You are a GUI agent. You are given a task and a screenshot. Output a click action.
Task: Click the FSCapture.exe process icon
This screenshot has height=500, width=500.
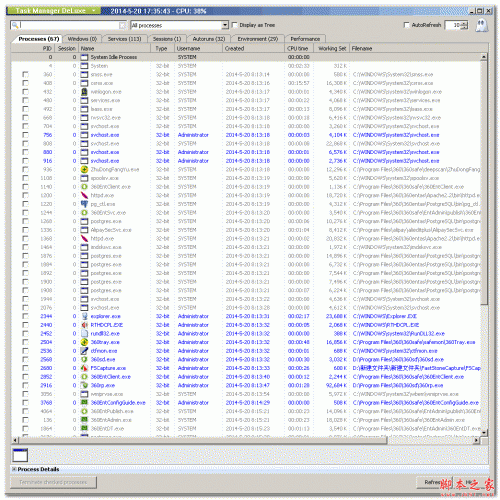pyautogui.click(x=85, y=368)
